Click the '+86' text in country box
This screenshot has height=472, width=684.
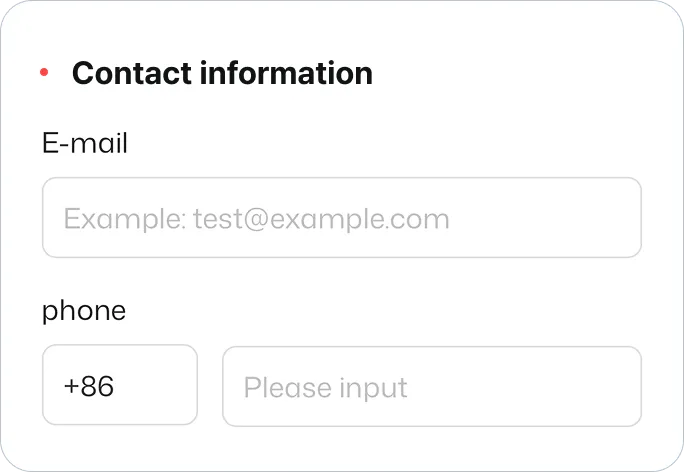(x=88, y=387)
